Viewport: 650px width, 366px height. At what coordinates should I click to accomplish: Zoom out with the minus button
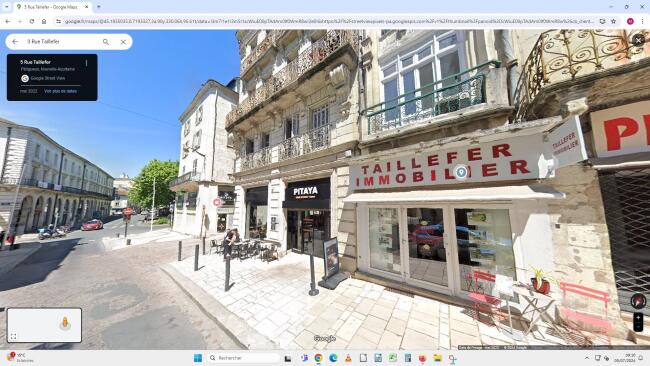coord(638,327)
